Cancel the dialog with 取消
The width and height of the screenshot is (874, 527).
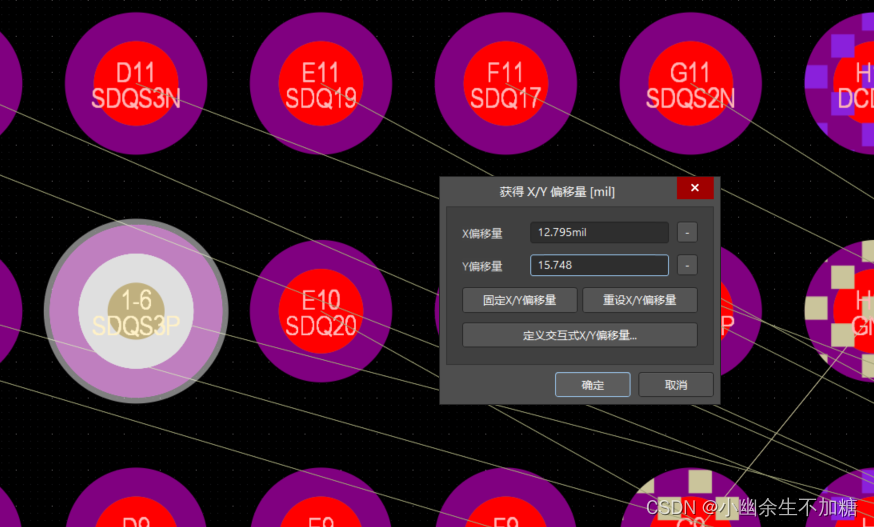676,385
